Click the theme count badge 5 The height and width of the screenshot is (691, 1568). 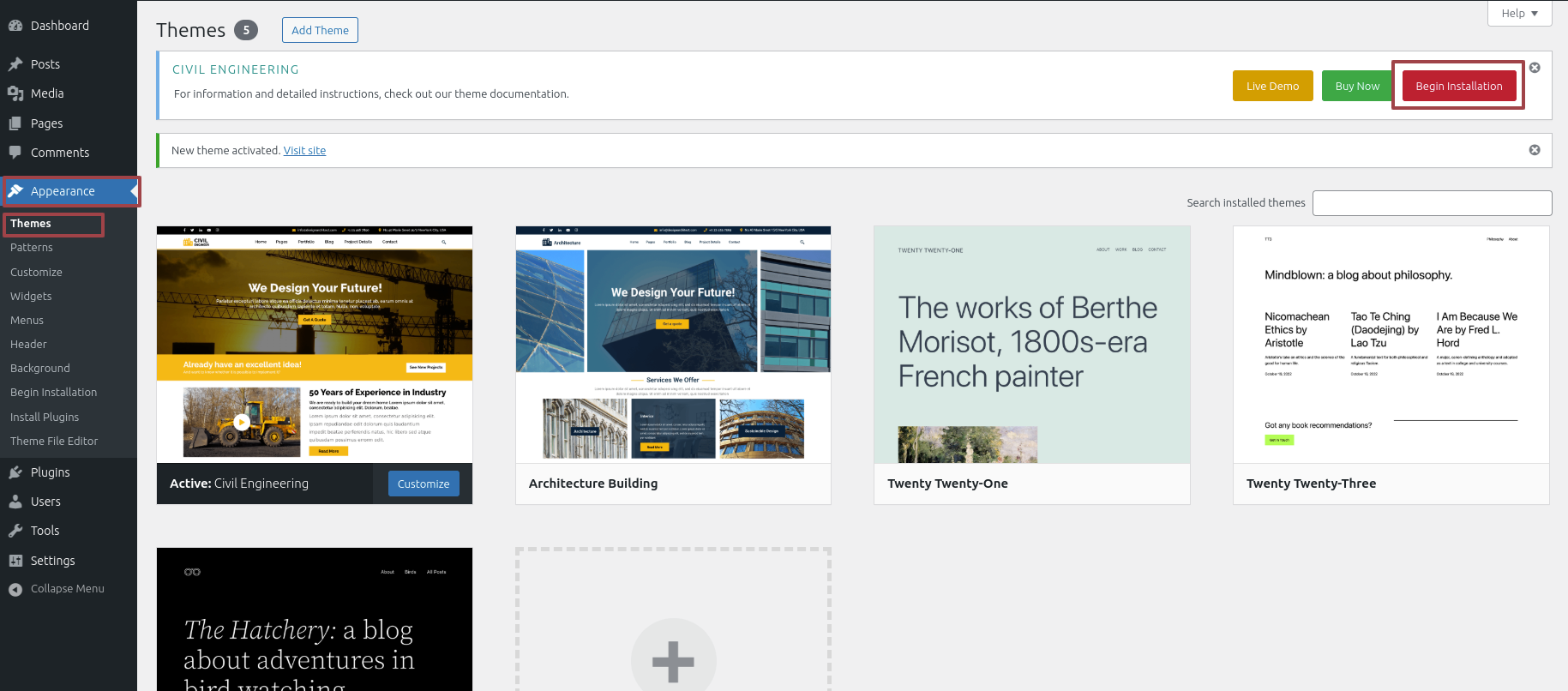coord(246,30)
